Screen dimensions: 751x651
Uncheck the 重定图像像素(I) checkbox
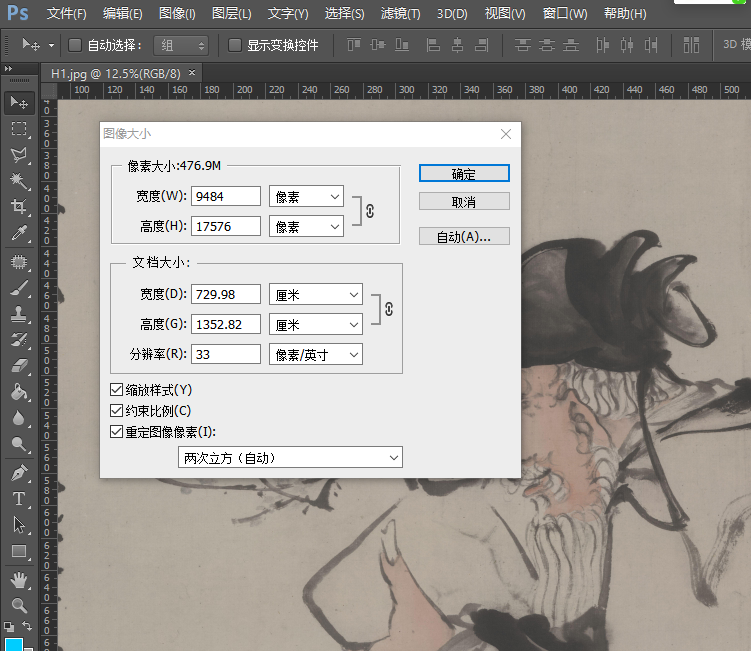point(116,432)
